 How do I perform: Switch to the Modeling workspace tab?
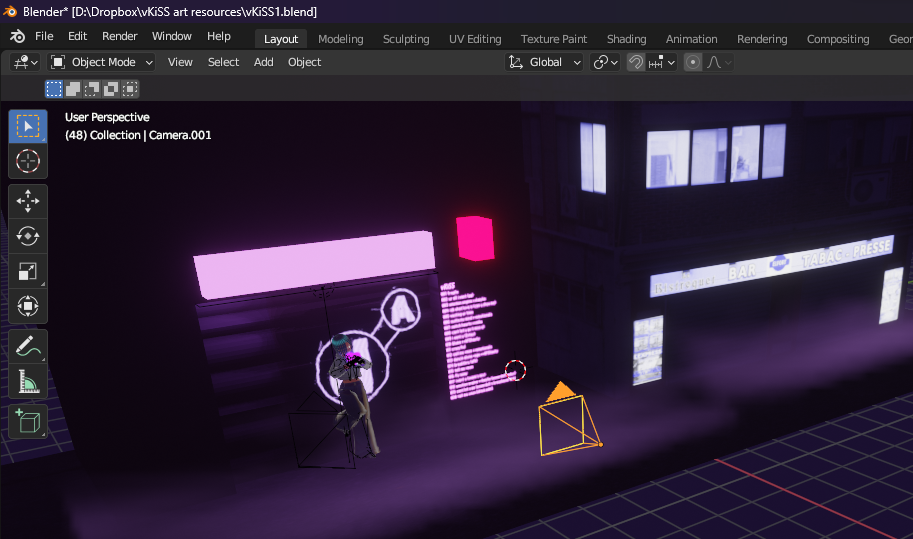tap(341, 39)
